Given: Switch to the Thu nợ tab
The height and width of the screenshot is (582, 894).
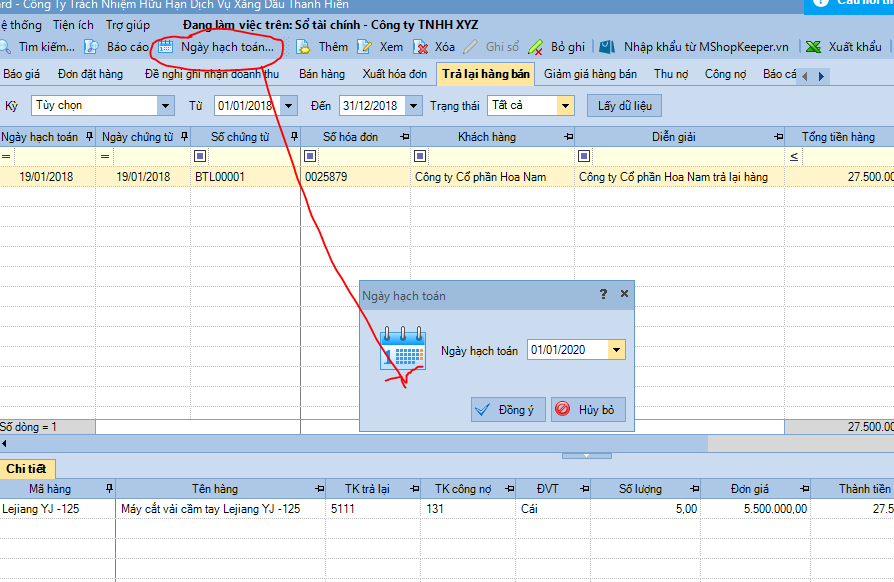Looking at the screenshot, I should click(x=671, y=74).
